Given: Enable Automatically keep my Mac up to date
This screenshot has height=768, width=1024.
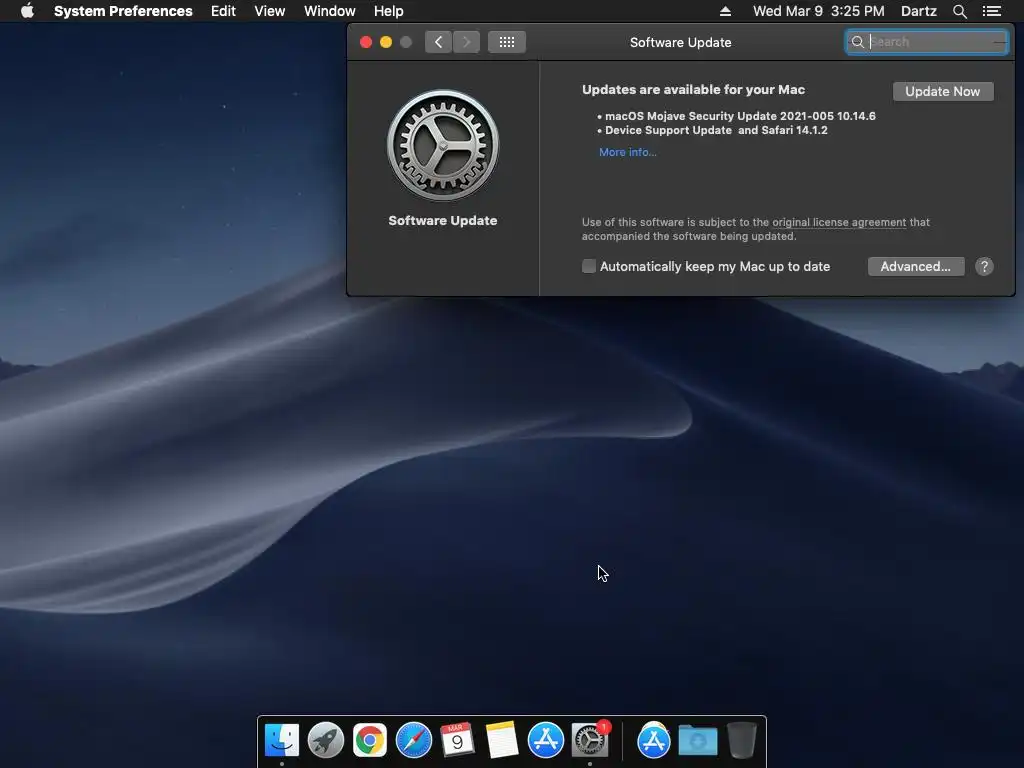Looking at the screenshot, I should [589, 266].
